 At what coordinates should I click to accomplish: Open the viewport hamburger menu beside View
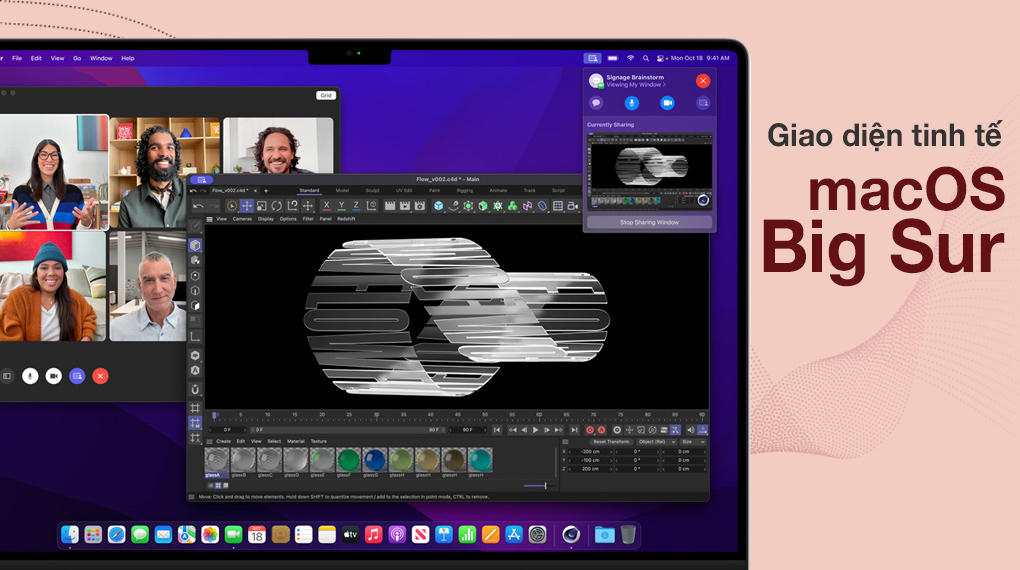click(x=209, y=219)
